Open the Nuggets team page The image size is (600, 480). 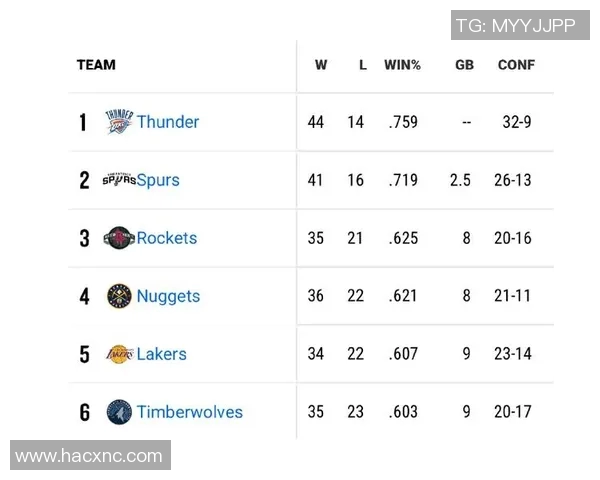coord(168,296)
